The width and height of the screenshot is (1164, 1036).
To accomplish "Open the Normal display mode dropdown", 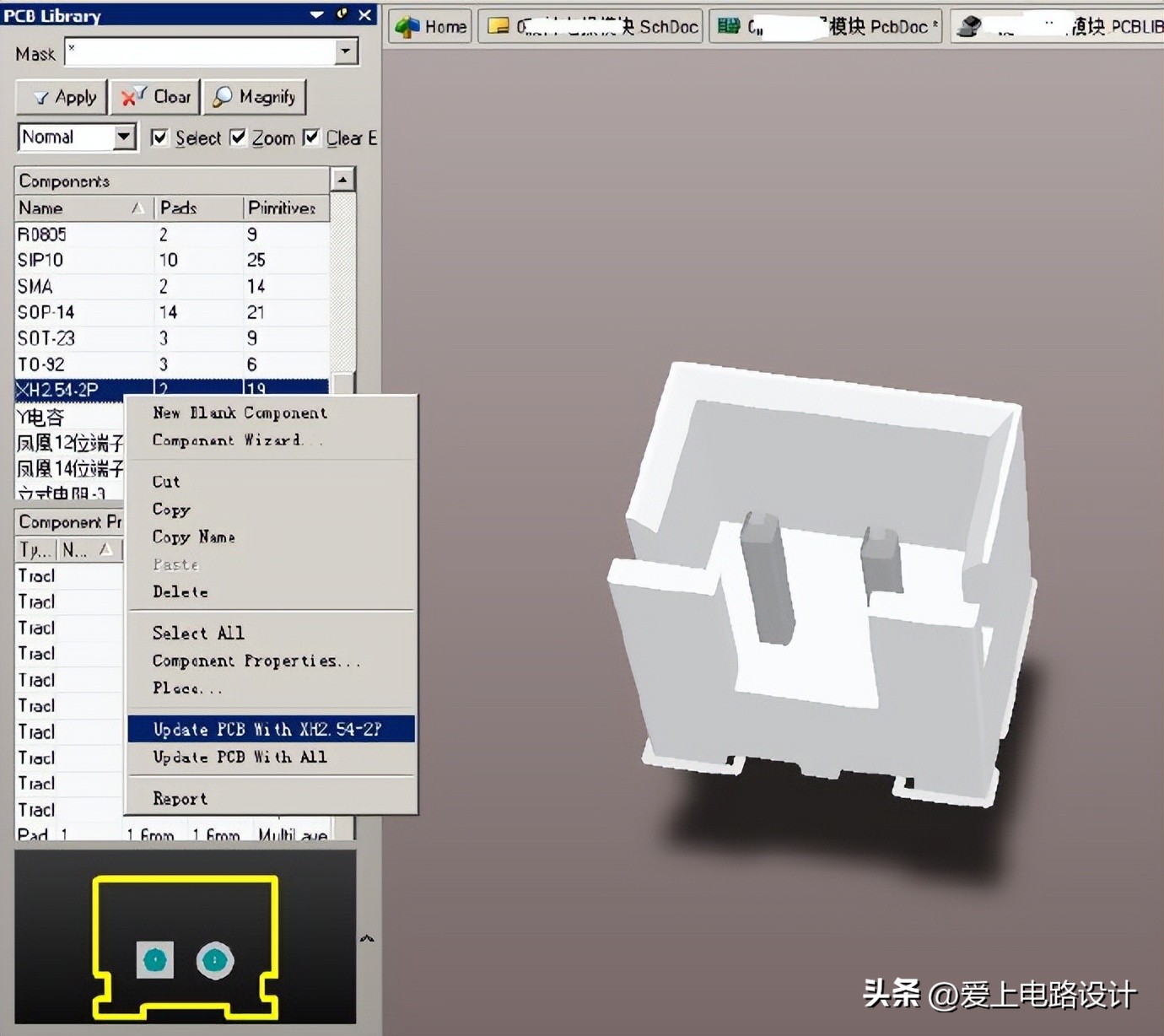I will pos(124,137).
